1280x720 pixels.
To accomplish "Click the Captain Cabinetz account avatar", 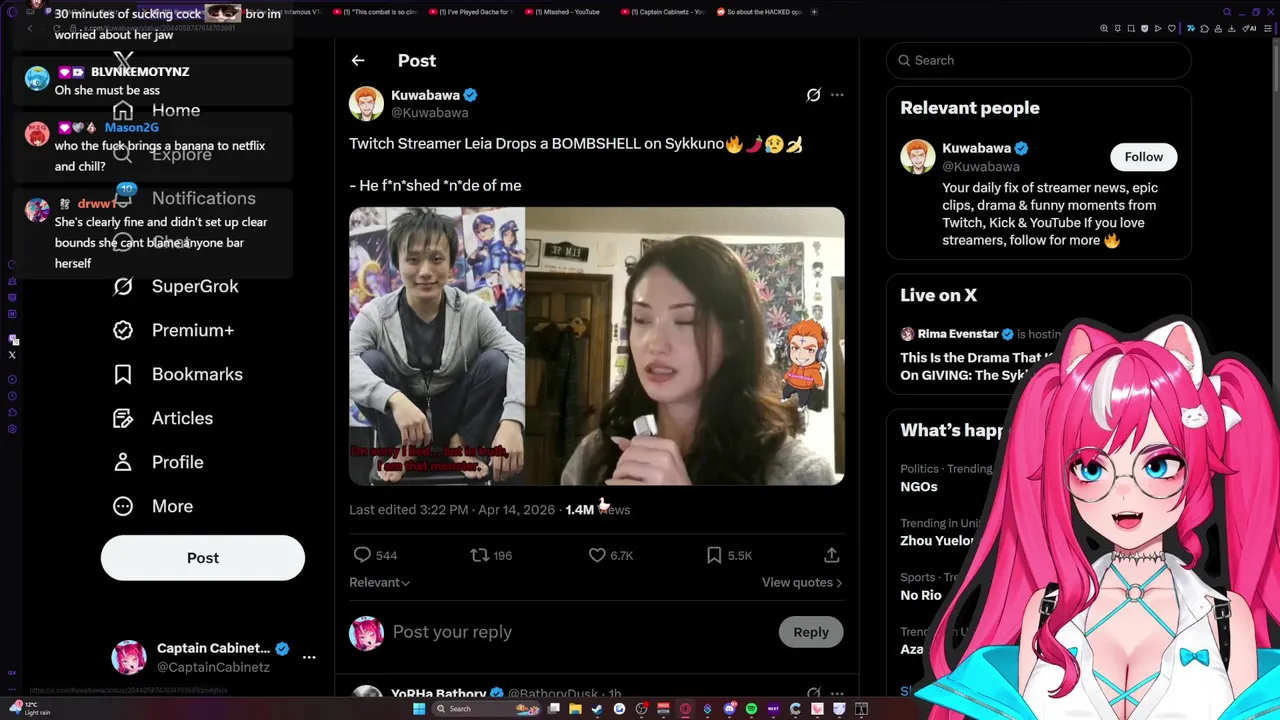I will pos(129,657).
